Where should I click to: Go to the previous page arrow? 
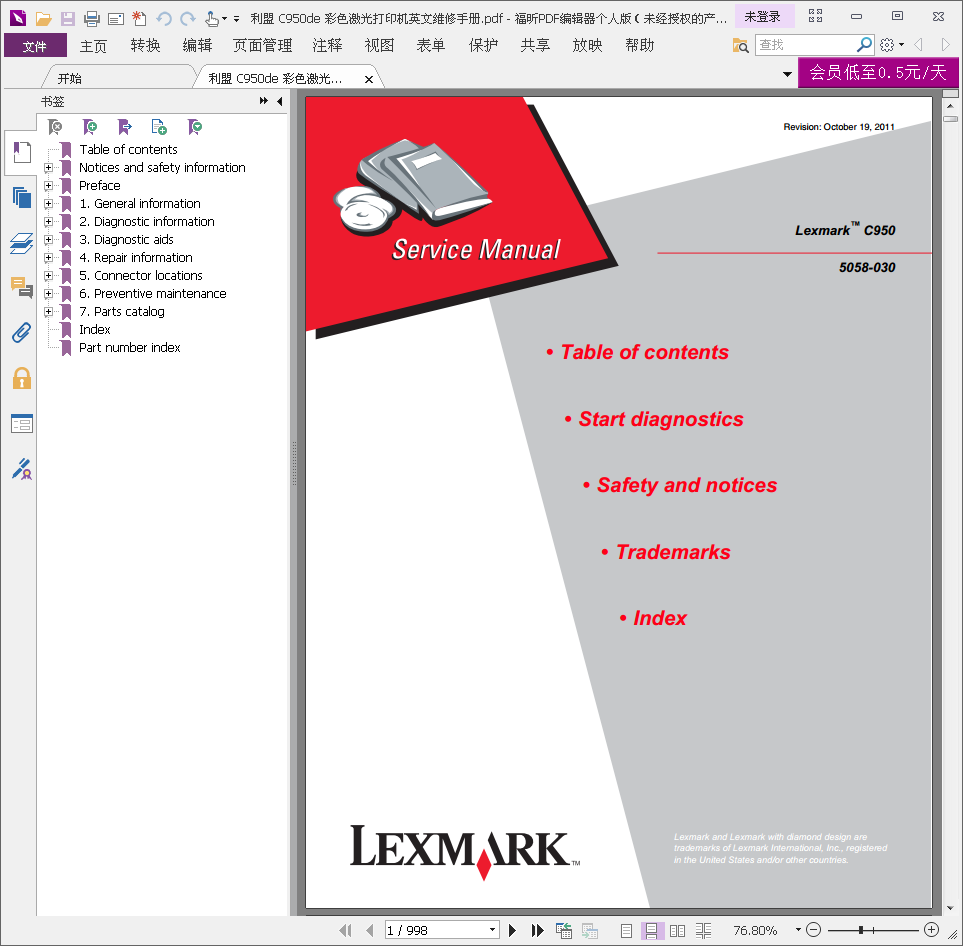pos(370,930)
